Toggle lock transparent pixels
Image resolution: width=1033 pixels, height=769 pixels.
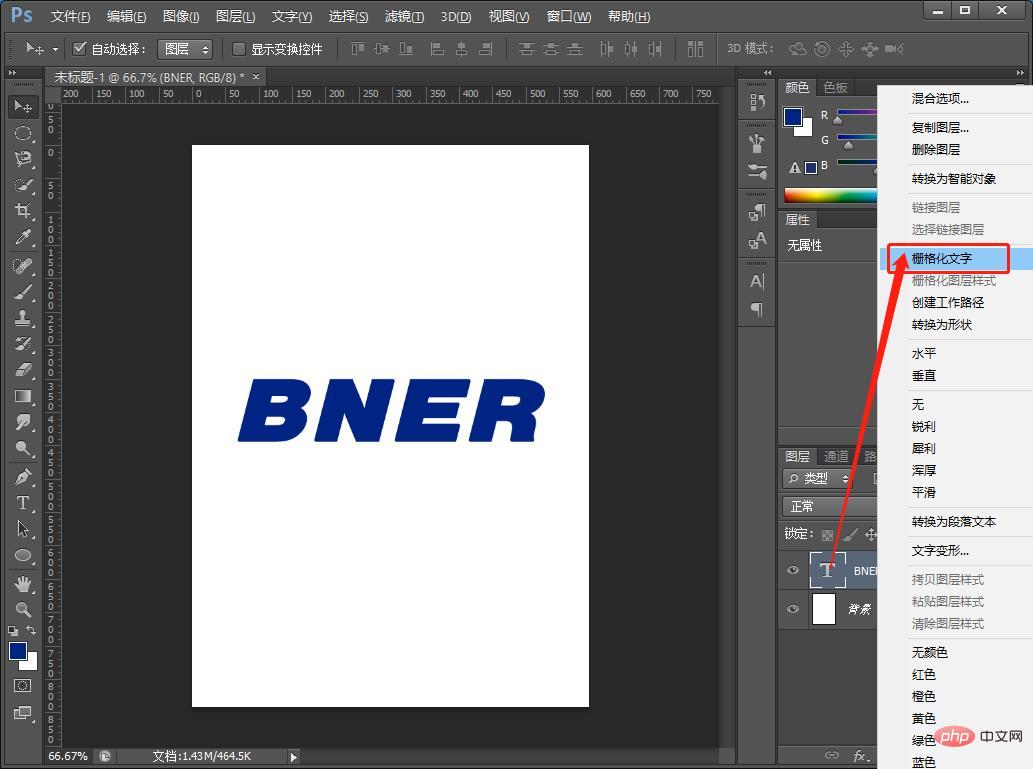click(827, 535)
